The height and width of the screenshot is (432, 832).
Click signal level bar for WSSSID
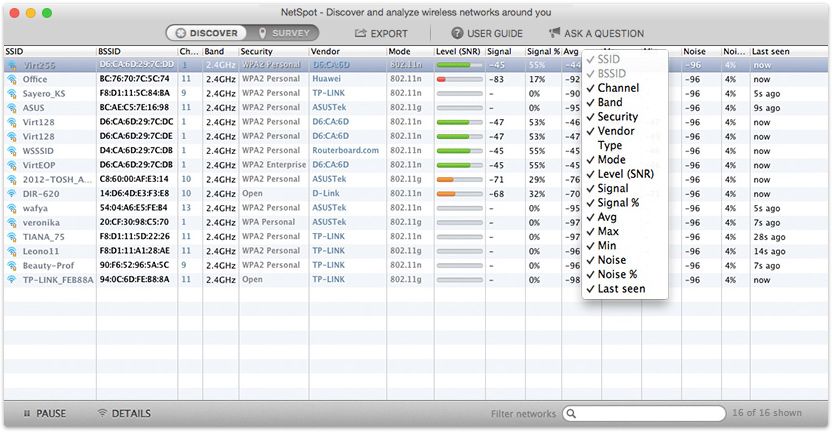tap(460, 151)
